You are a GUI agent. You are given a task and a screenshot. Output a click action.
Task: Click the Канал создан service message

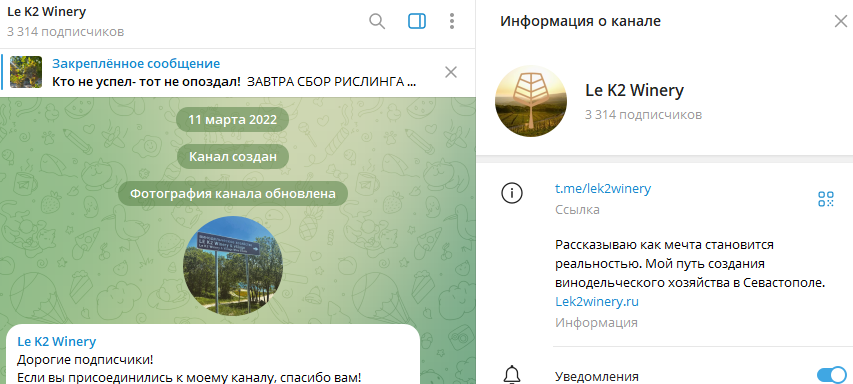233,157
